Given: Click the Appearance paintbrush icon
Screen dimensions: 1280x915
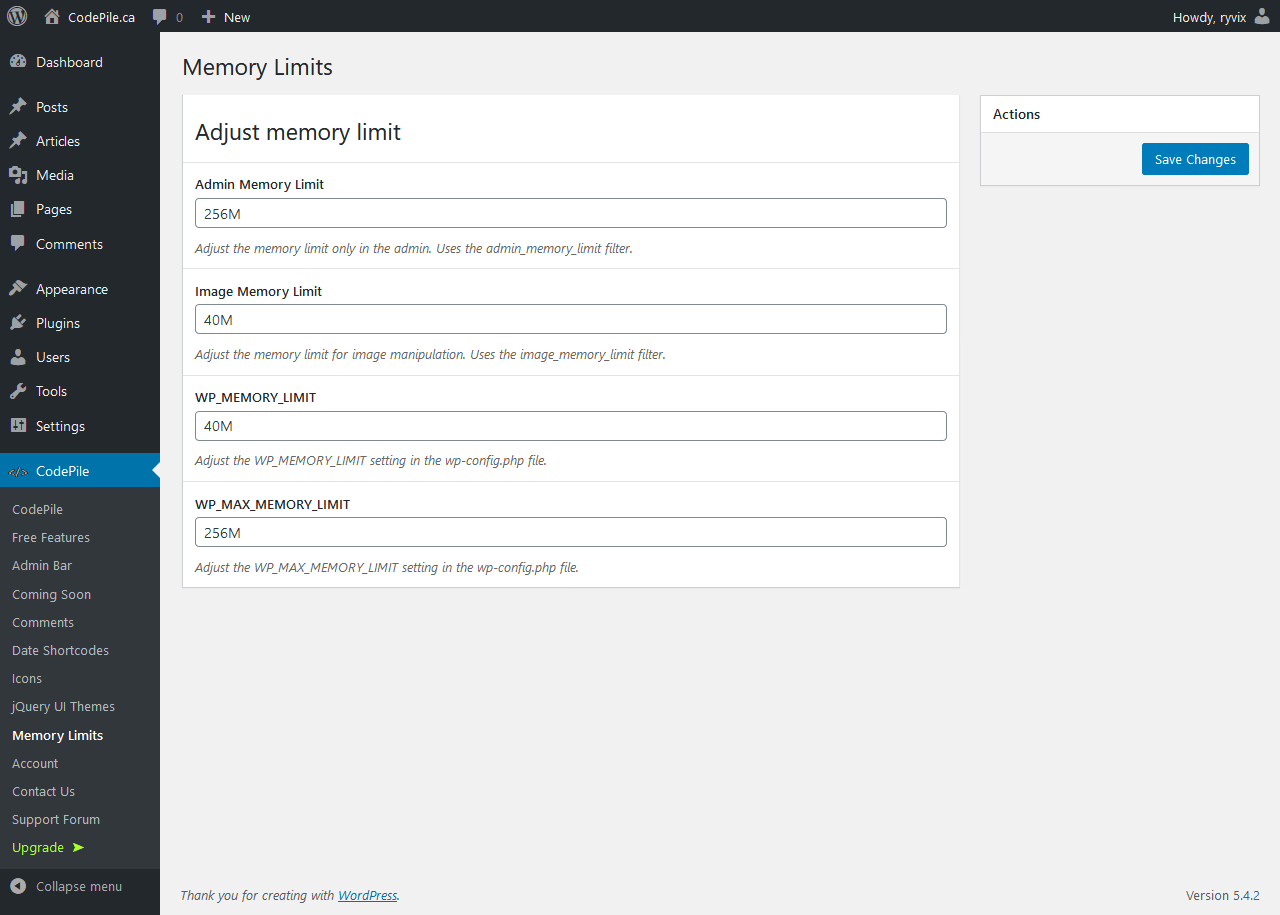Looking at the screenshot, I should 18,289.
